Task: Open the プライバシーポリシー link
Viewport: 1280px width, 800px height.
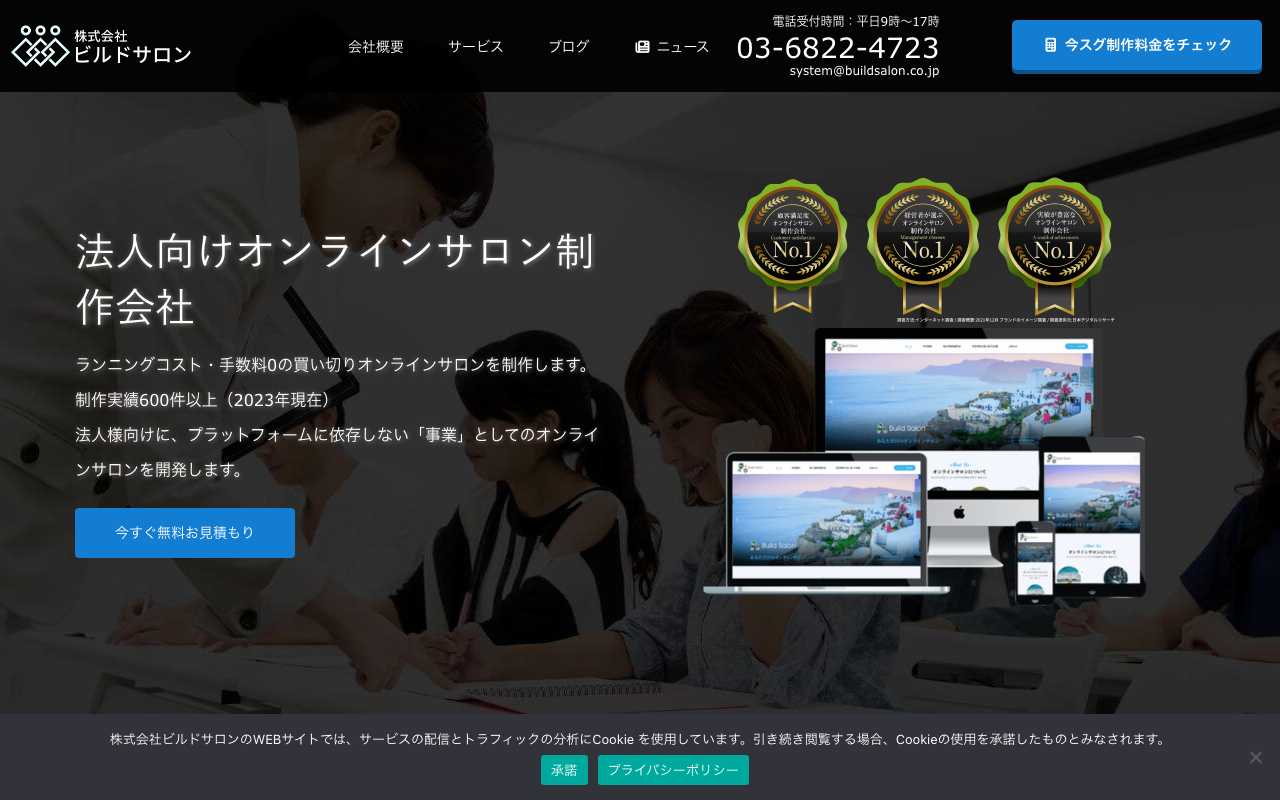Action: (673, 770)
